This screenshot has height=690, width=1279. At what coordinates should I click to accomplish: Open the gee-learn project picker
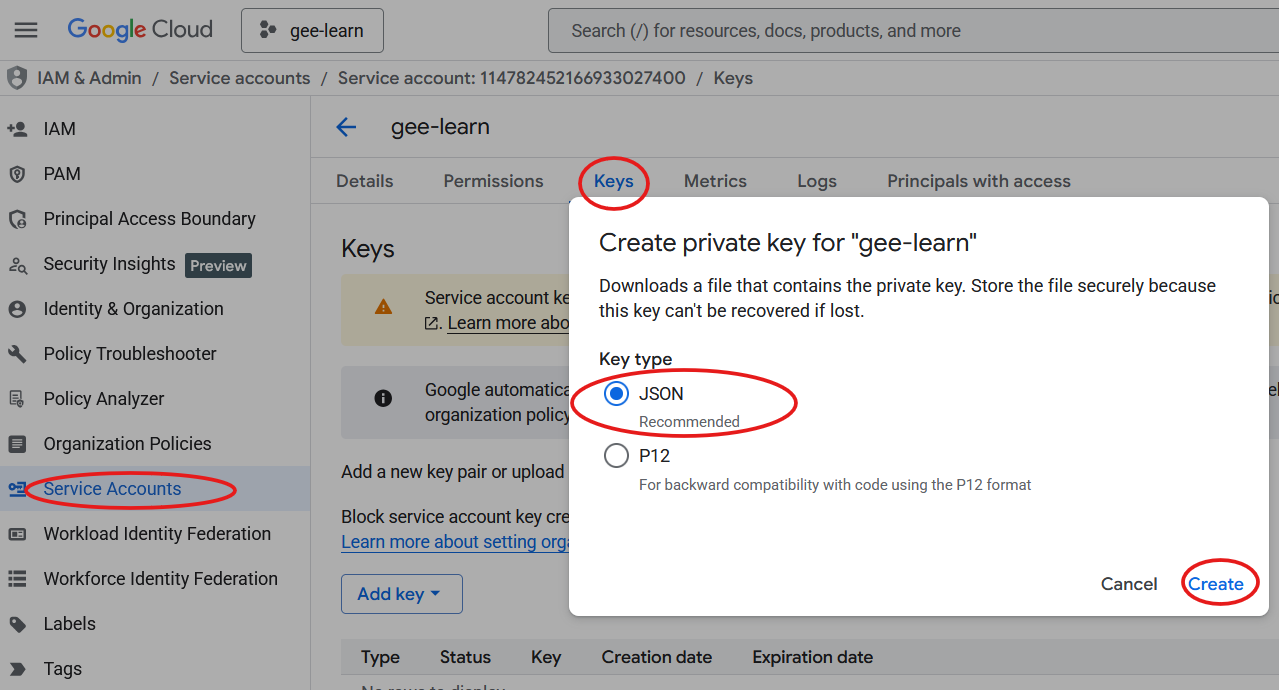(312, 30)
